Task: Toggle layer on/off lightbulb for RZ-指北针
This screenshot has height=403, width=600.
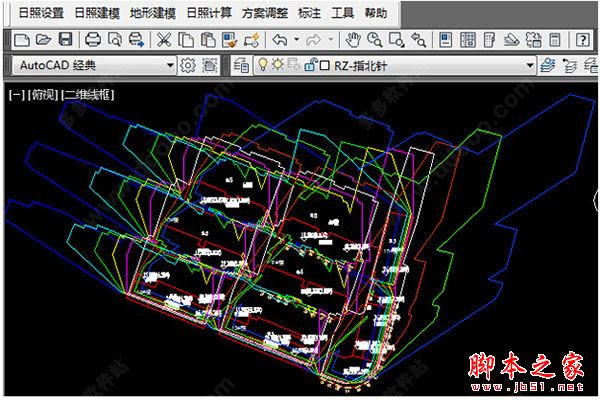Action: tap(262, 65)
